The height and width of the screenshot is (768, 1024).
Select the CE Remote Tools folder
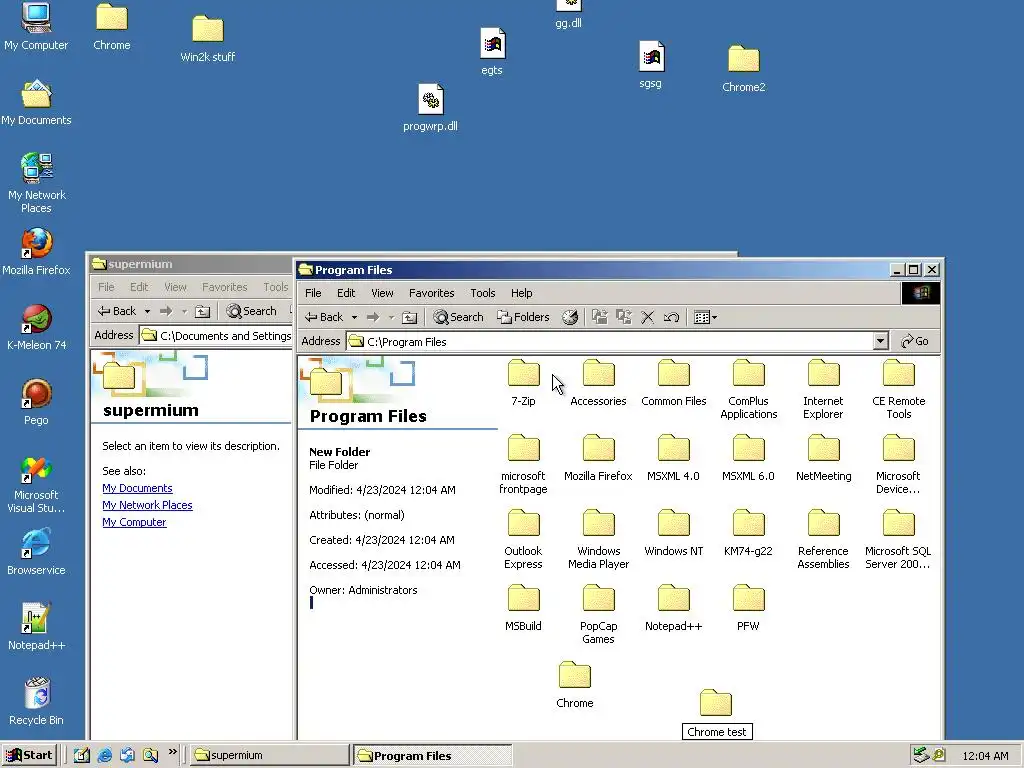(x=899, y=390)
